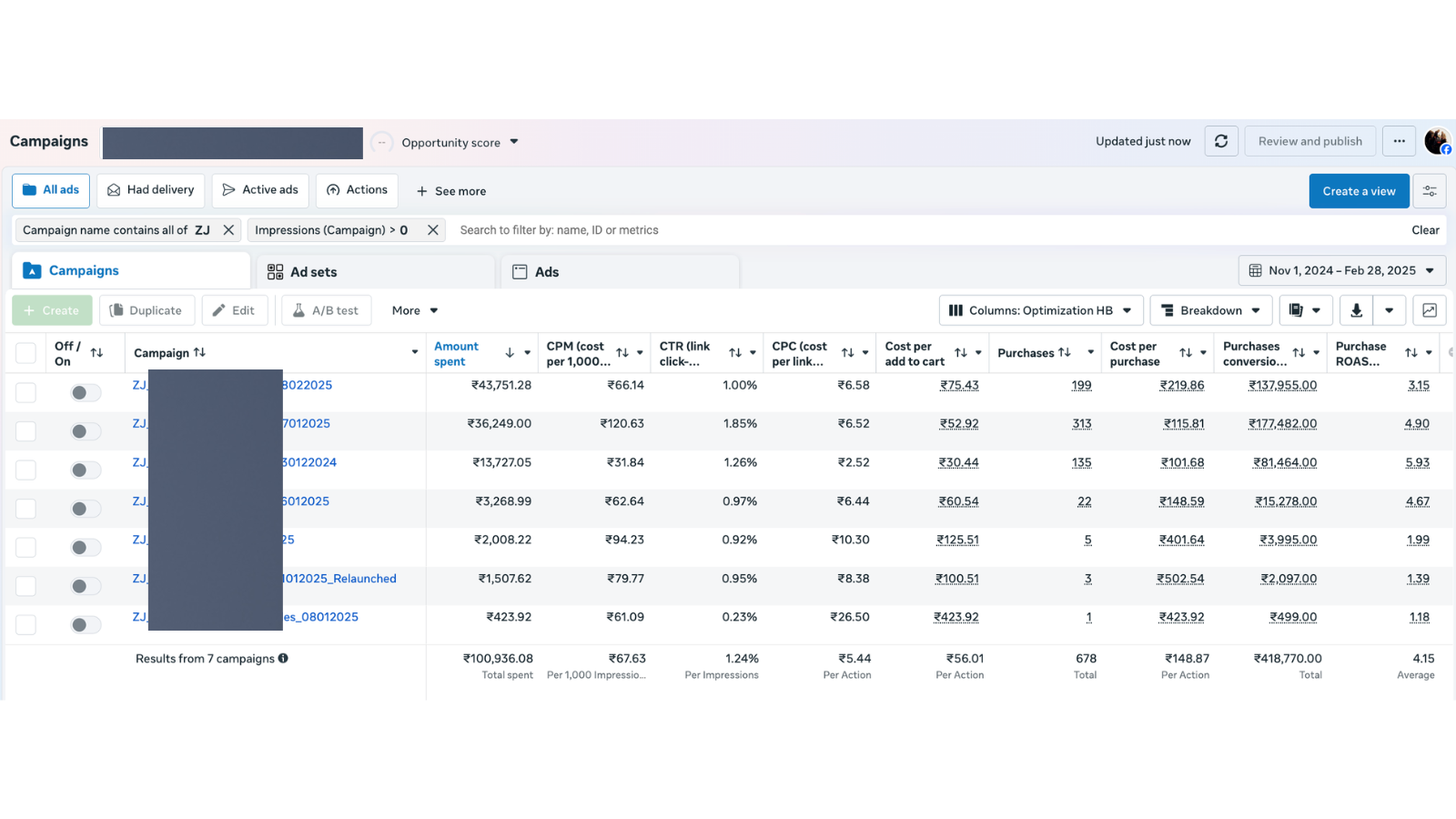Screen dimensions: 1456x819
Task: Sort by Cost per purchase arrows
Action: 1186,353
